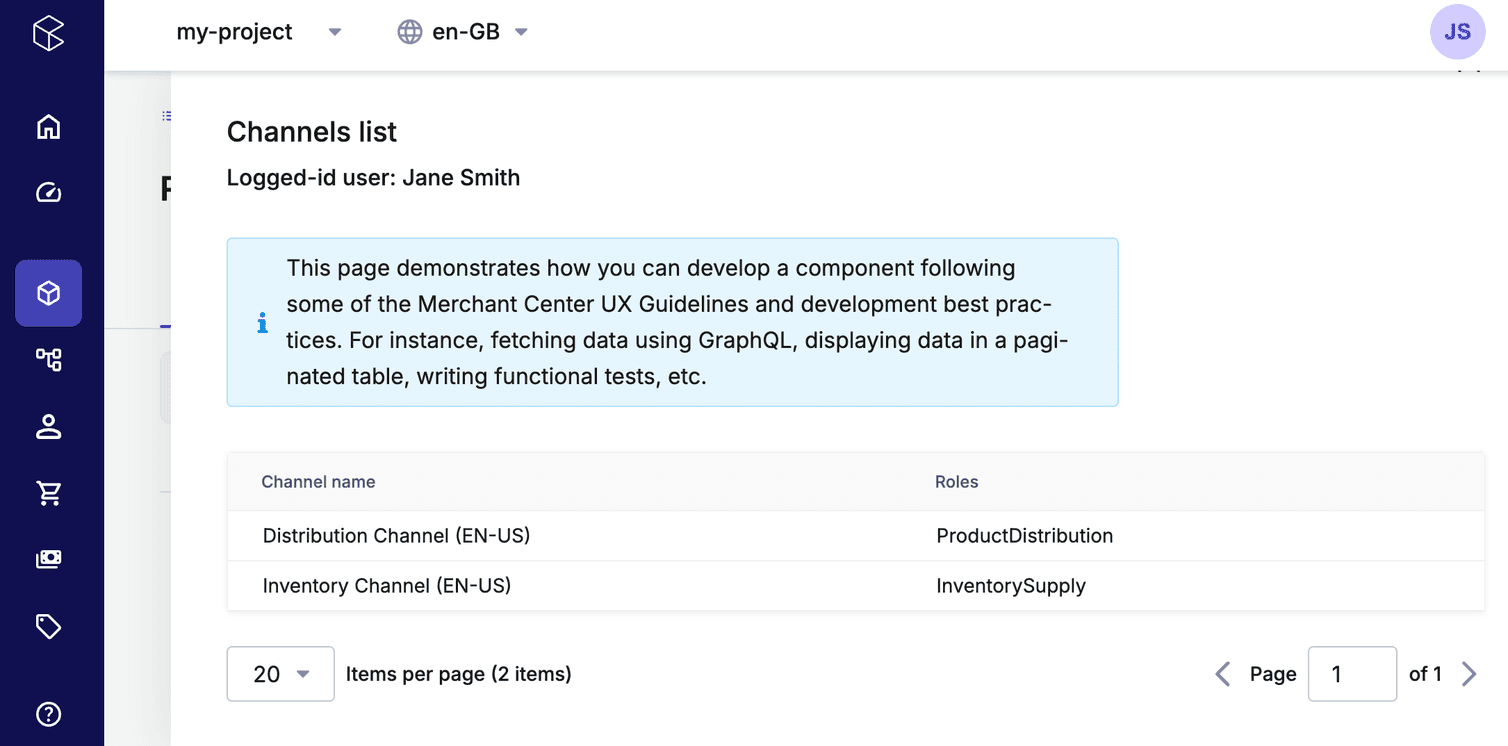
Task: Select the Inventory Channel (EN-US) row
Action: point(386,586)
